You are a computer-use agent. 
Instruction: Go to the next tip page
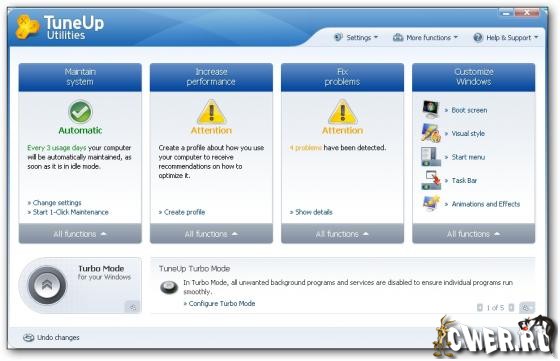(x=511, y=307)
